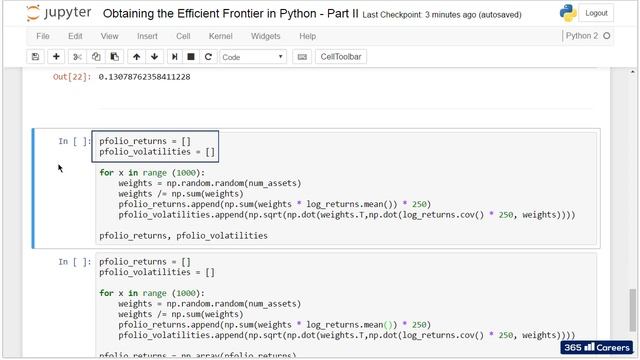The width and height of the screenshot is (640, 360).
Task: Open command palette keyboard icon
Action: tap(302, 57)
